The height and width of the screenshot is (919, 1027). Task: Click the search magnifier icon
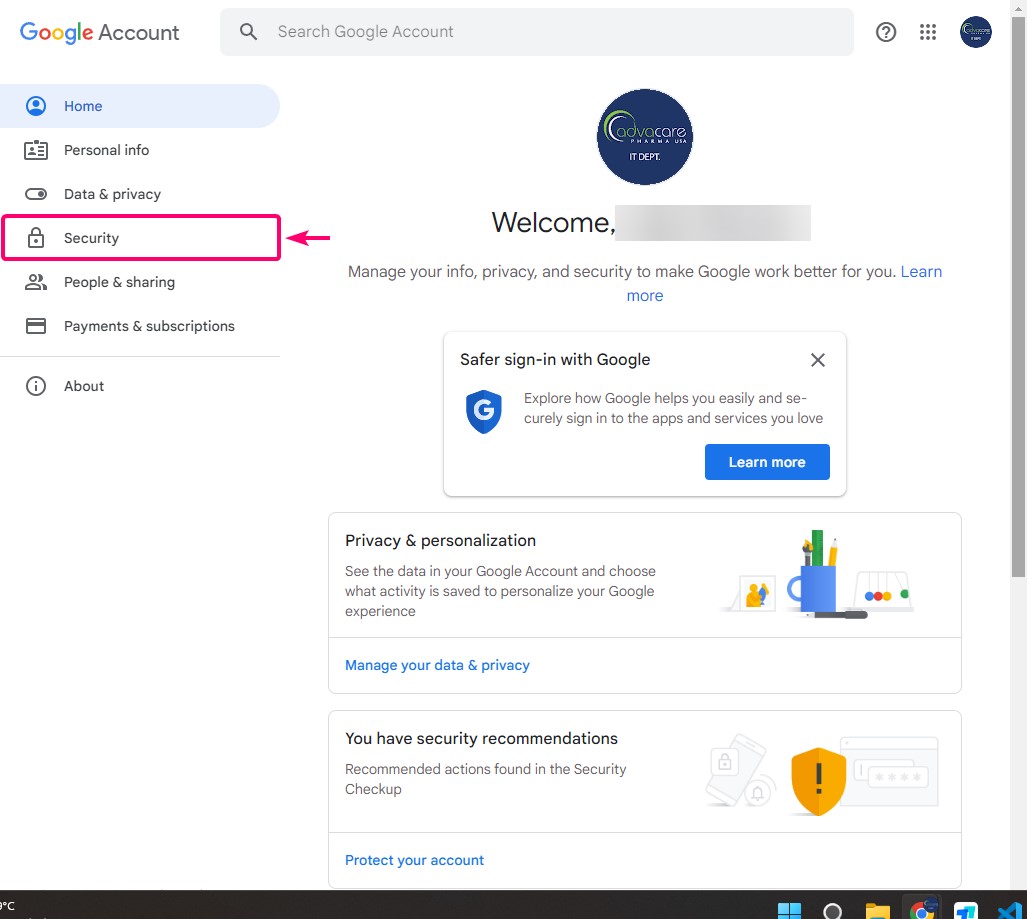coord(248,31)
